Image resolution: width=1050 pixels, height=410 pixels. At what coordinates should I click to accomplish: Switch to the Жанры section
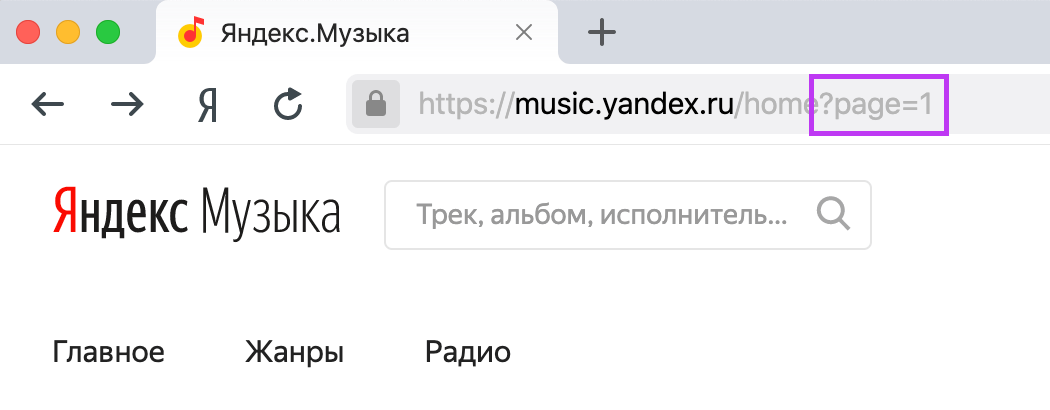[x=294, y=352]
